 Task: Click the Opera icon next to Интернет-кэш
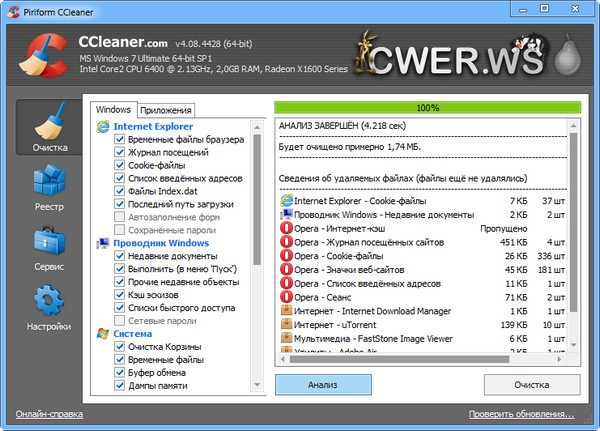point(286,228)
